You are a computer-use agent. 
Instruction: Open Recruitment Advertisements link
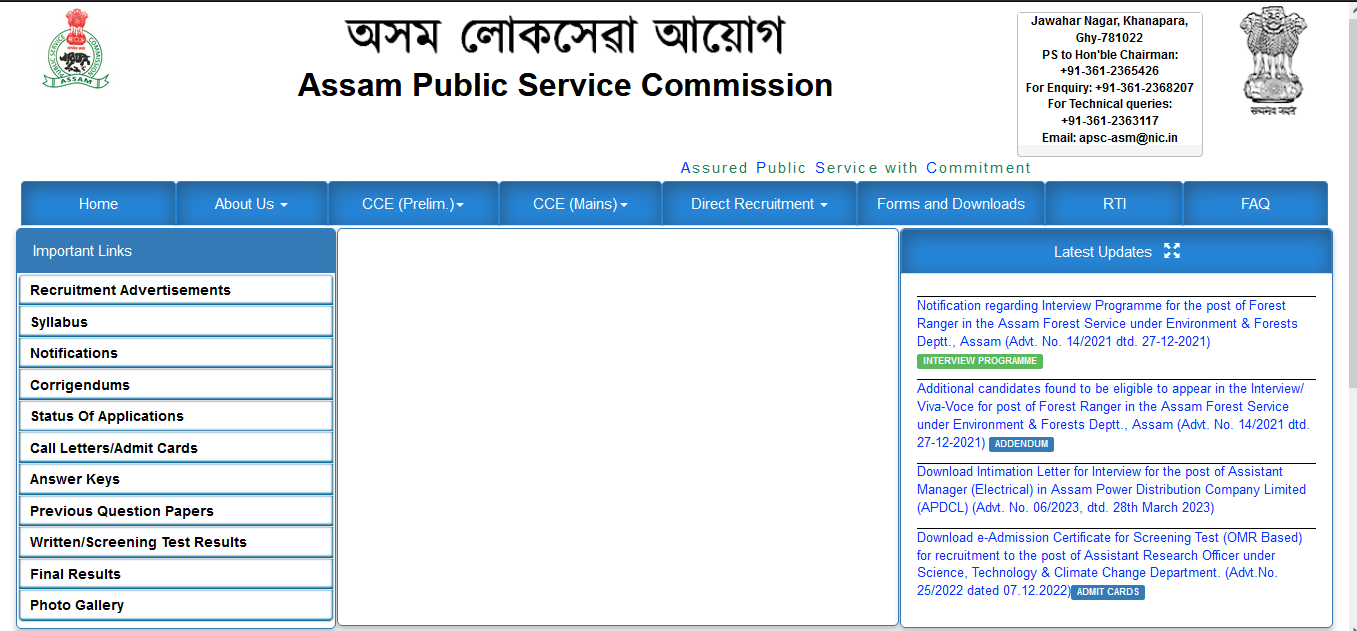pos(176,290)
